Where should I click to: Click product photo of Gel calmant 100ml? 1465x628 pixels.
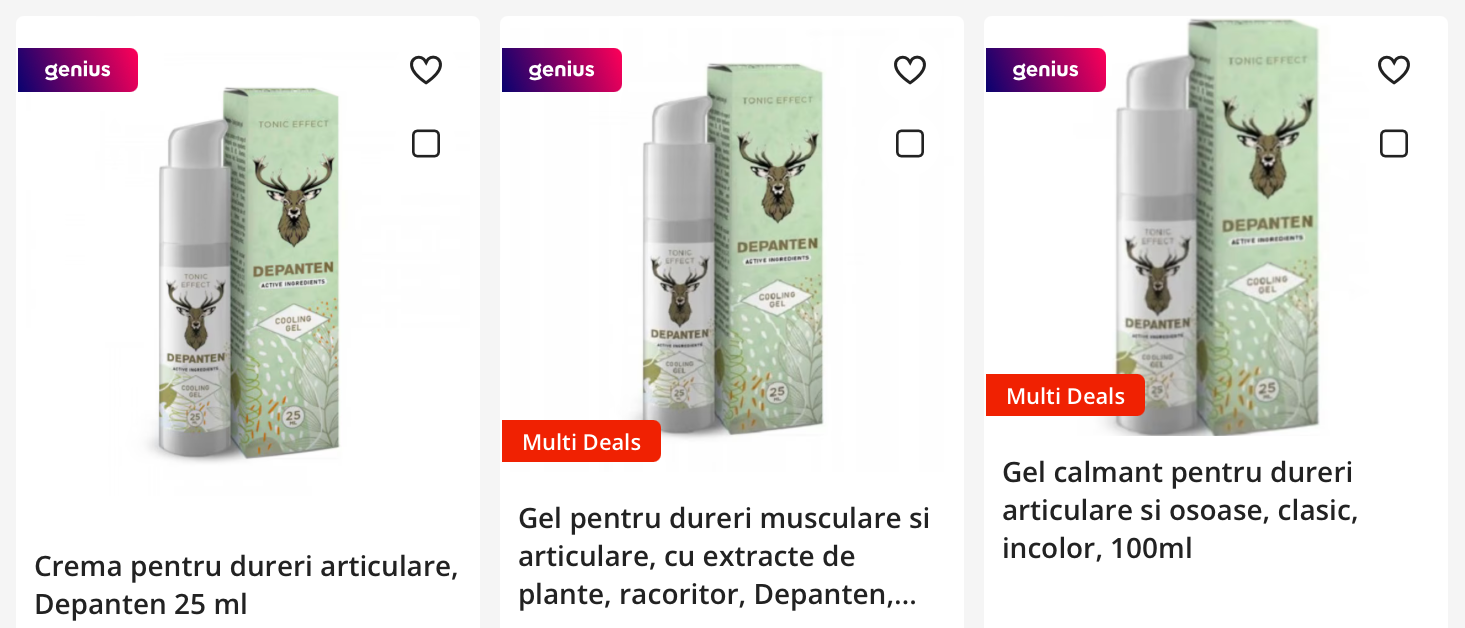[x=1216, y=225]
